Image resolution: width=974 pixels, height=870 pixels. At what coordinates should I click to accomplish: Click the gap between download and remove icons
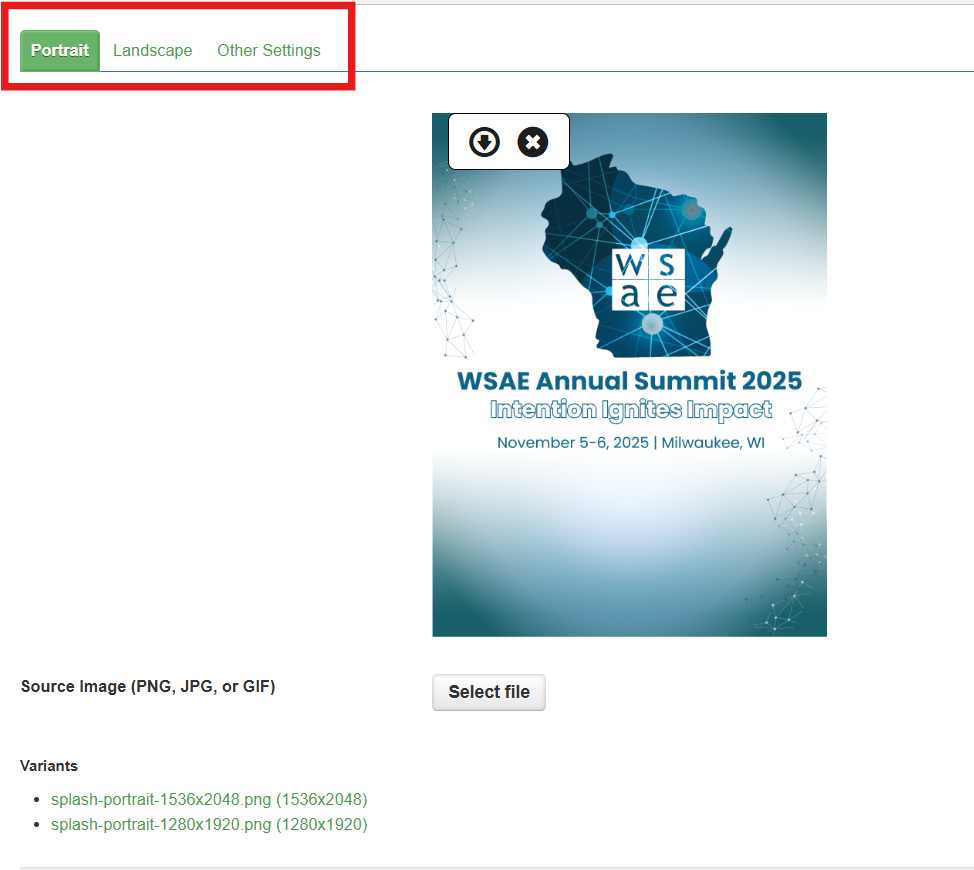tap(509, 142)
